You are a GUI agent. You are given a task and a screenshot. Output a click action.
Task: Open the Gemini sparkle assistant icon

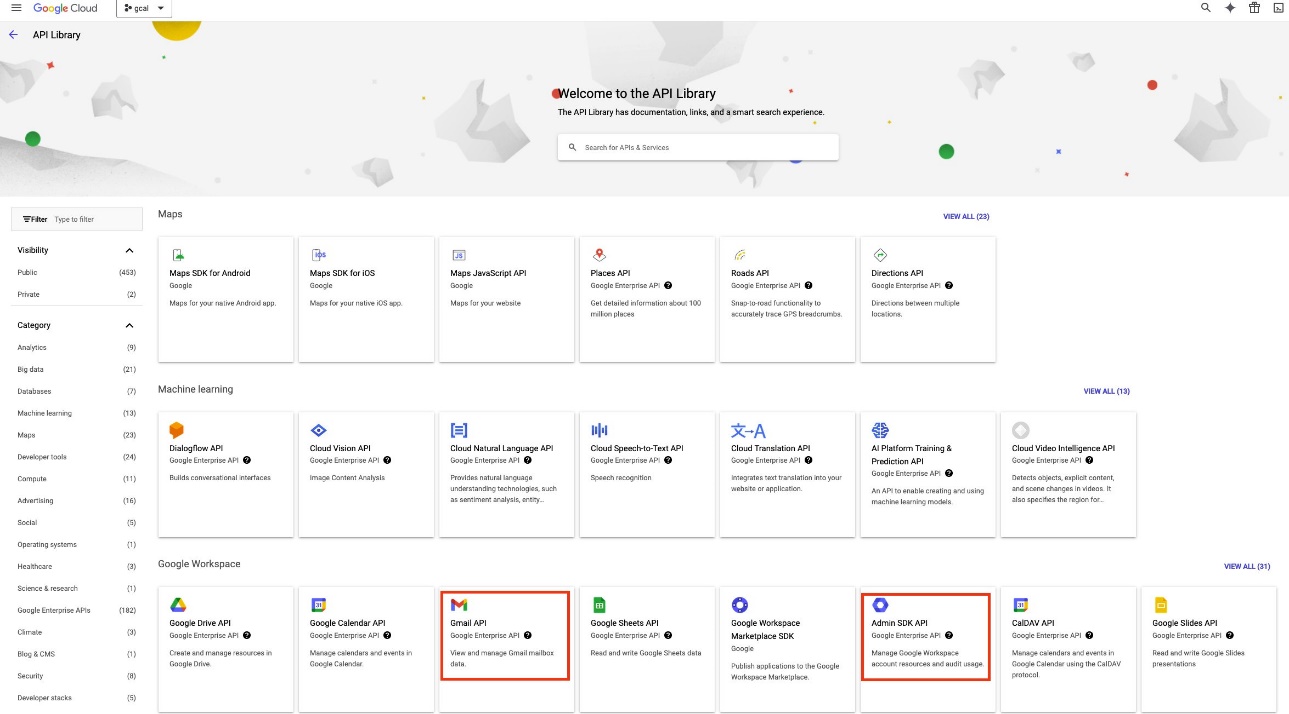1230,8
